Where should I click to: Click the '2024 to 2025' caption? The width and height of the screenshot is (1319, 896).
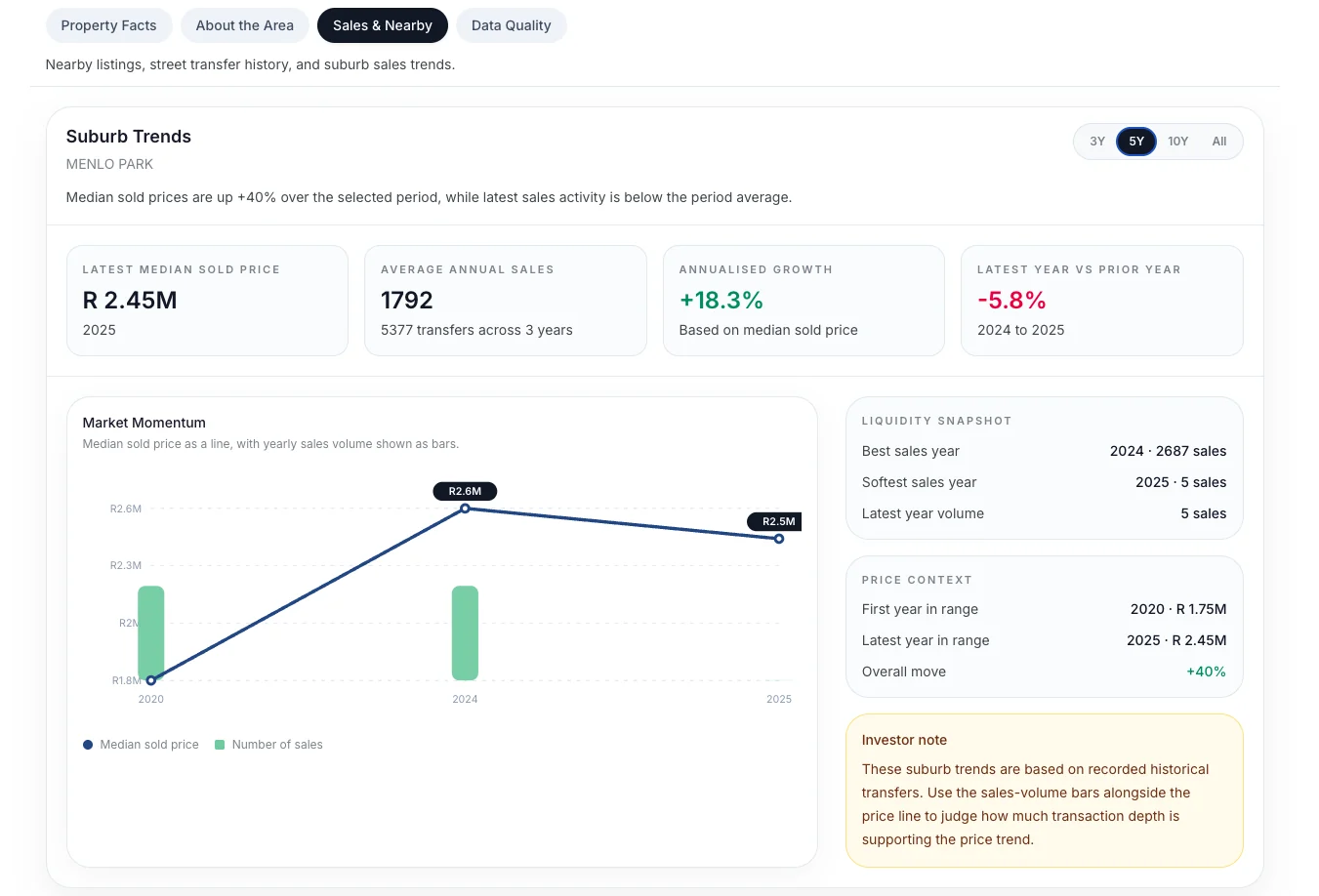tap(1021, 330)
